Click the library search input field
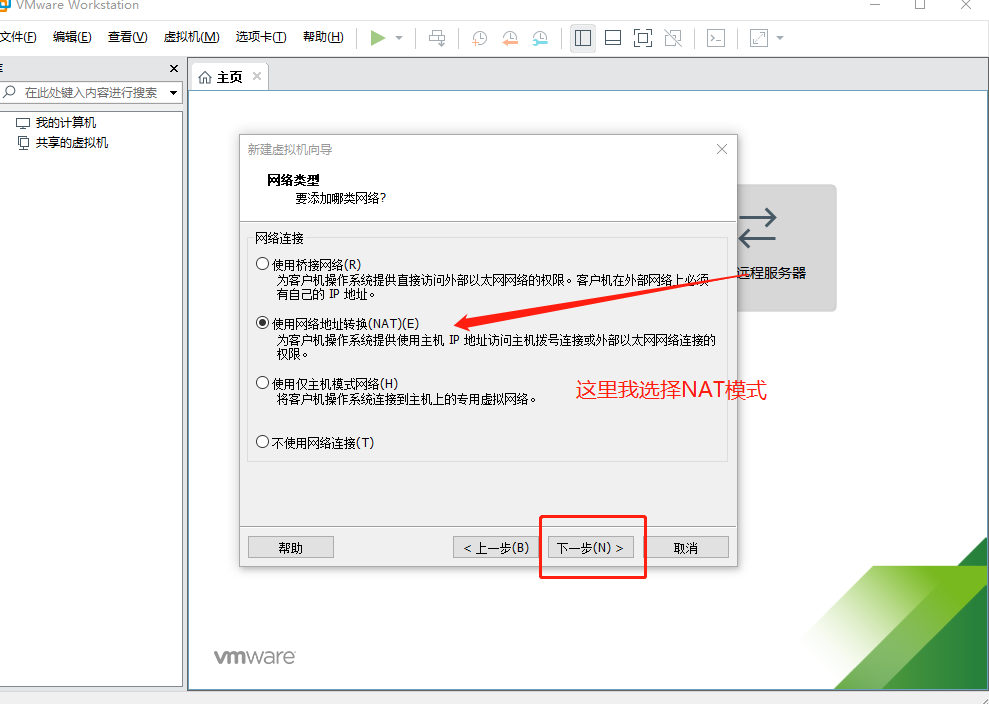The height and width of the screenshot is (704, 989). (x=91, y=93)
